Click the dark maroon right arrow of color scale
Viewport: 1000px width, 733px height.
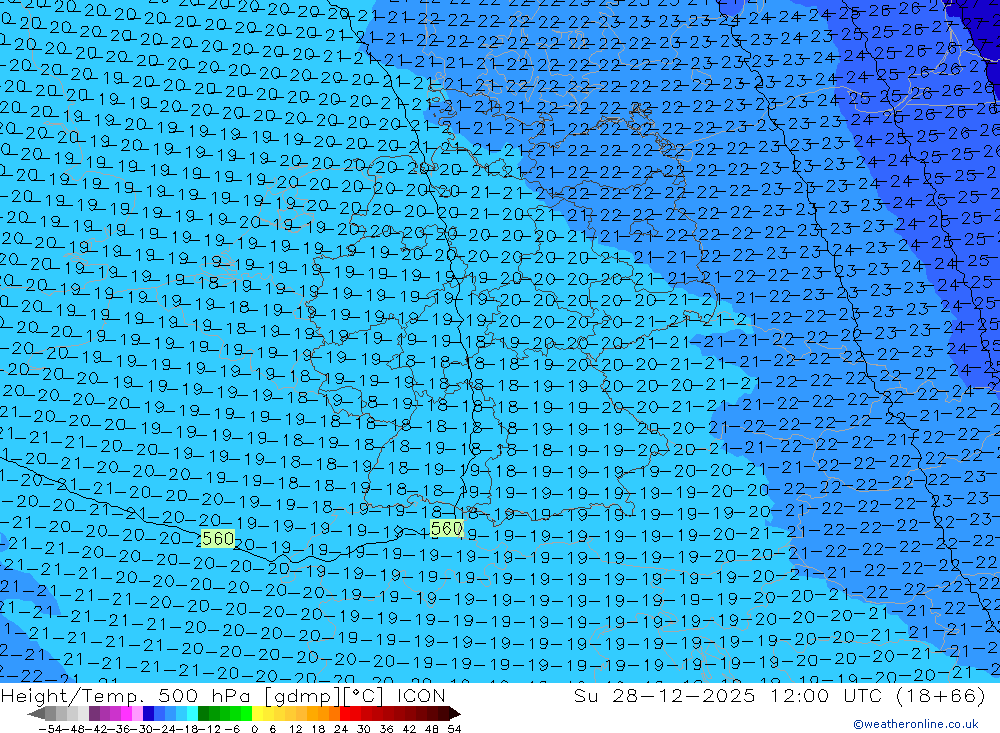(x=455, y=713)
